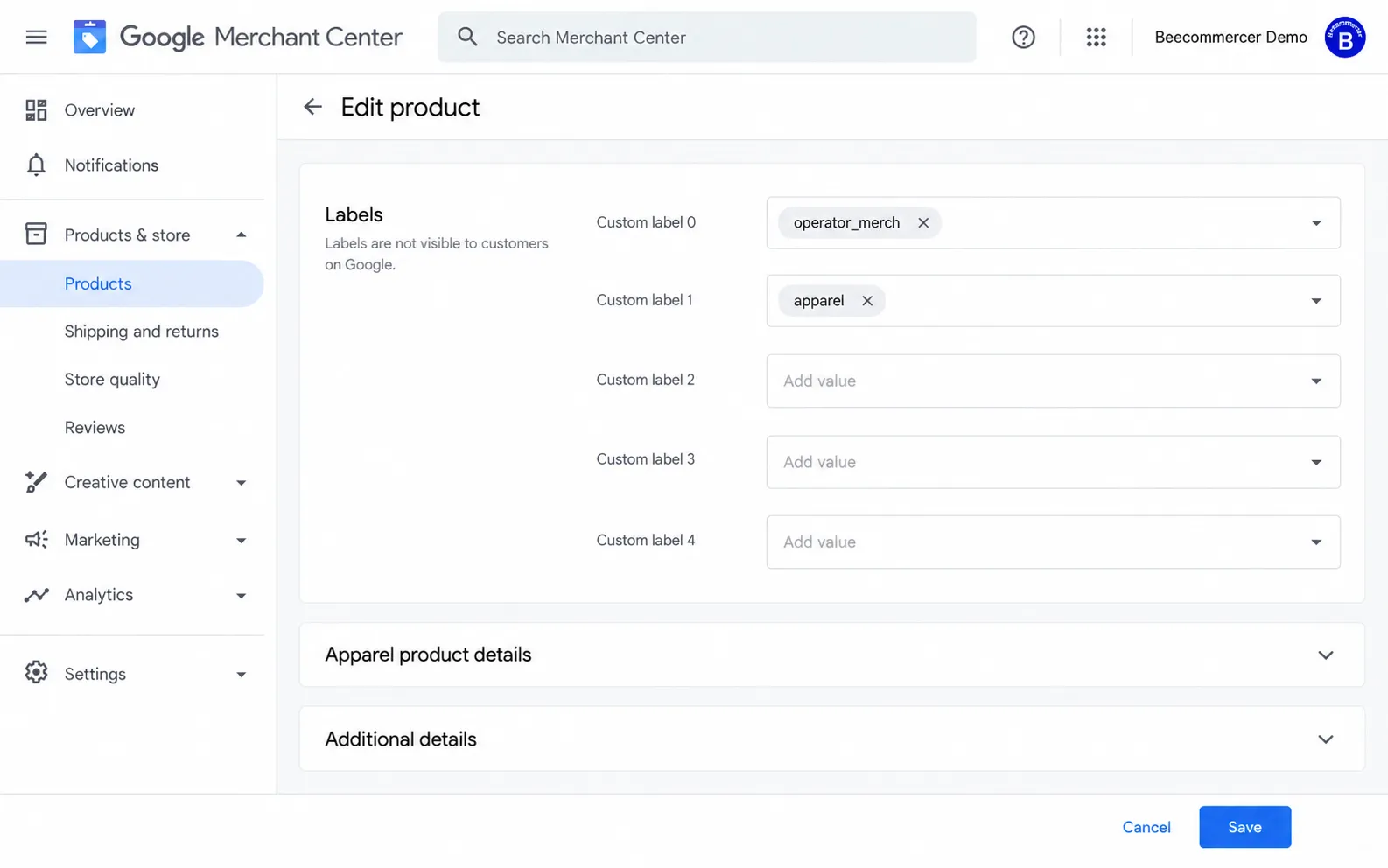Open the Custom label 4 dropdown arrow

click(1316, 542)
